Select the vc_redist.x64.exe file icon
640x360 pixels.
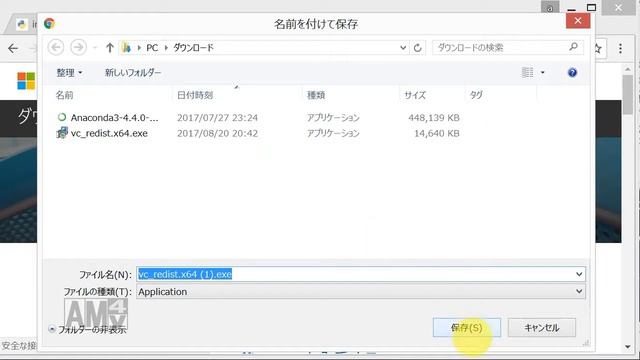click(x=62, y=133)
